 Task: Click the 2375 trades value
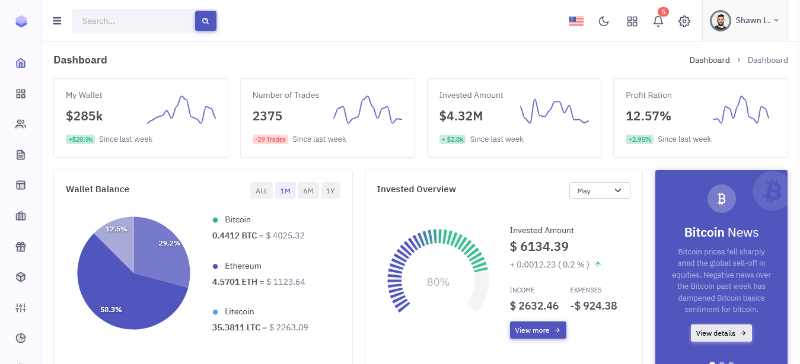[267, 116]
